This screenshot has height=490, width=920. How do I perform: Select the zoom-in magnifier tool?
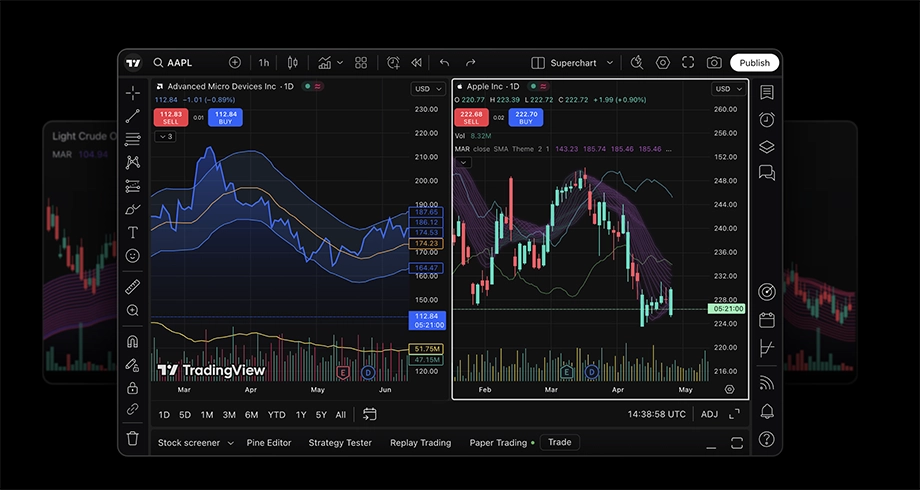[133, 310]
